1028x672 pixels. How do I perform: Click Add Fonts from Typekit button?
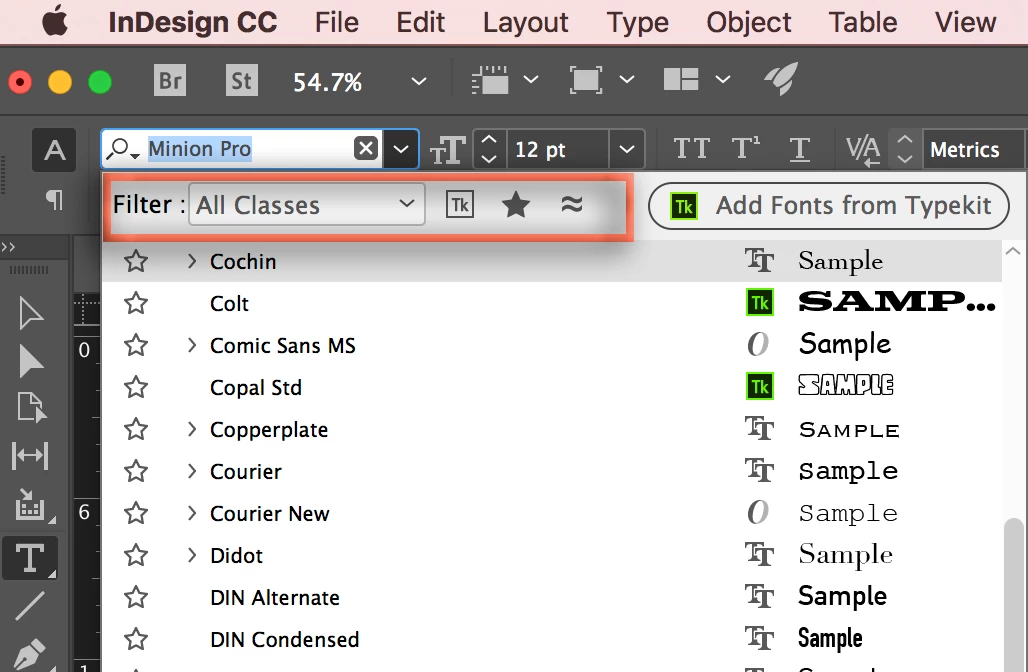coord(829,206)
